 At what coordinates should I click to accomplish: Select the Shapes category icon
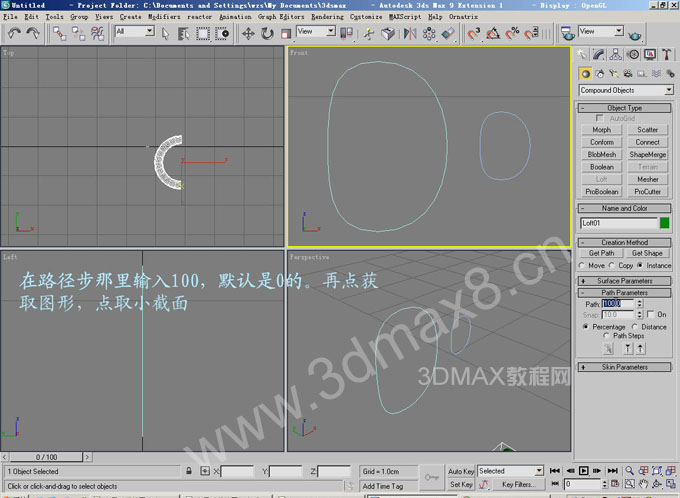click(600, 74)
